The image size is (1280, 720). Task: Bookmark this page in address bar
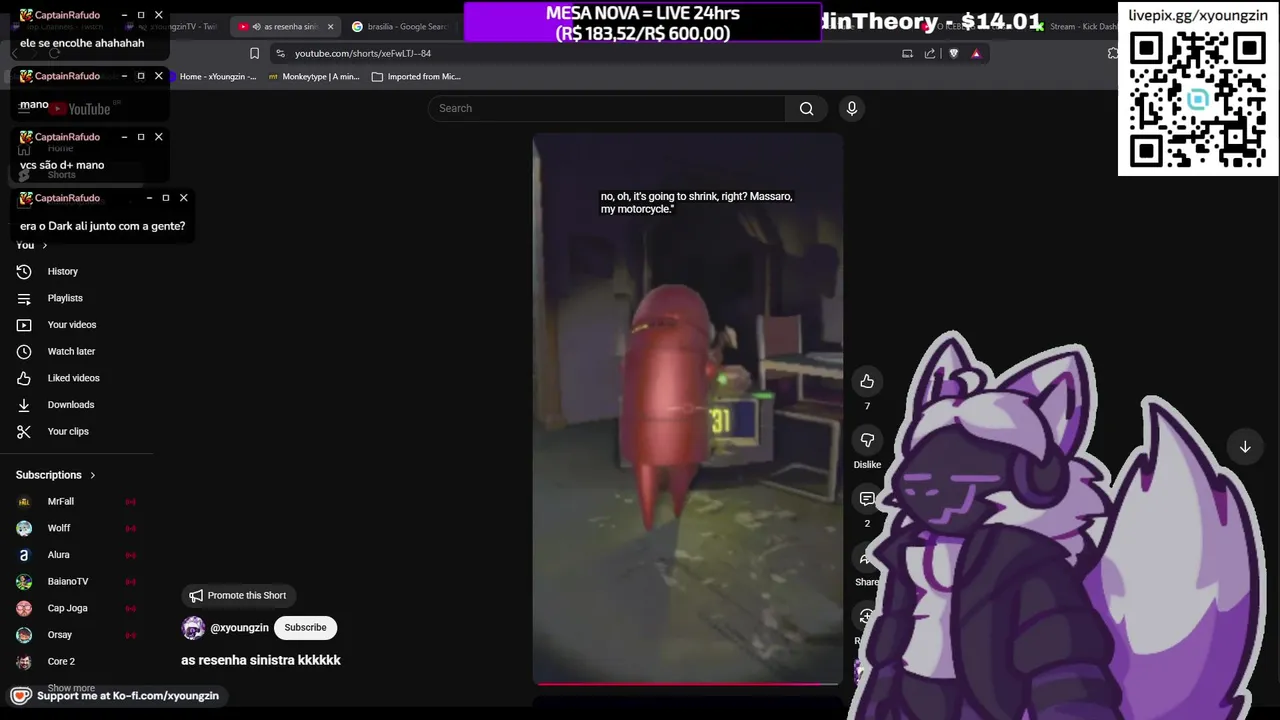coord(254,53)
